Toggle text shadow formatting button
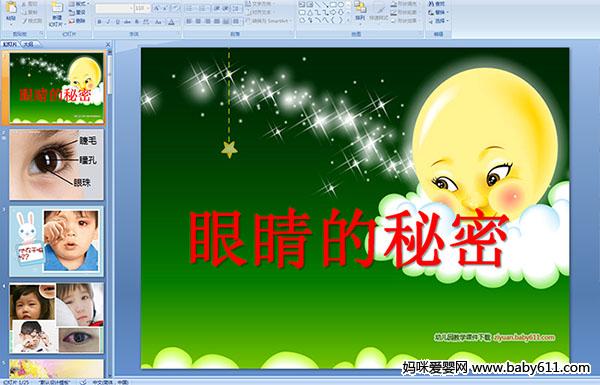 (137, 22)
